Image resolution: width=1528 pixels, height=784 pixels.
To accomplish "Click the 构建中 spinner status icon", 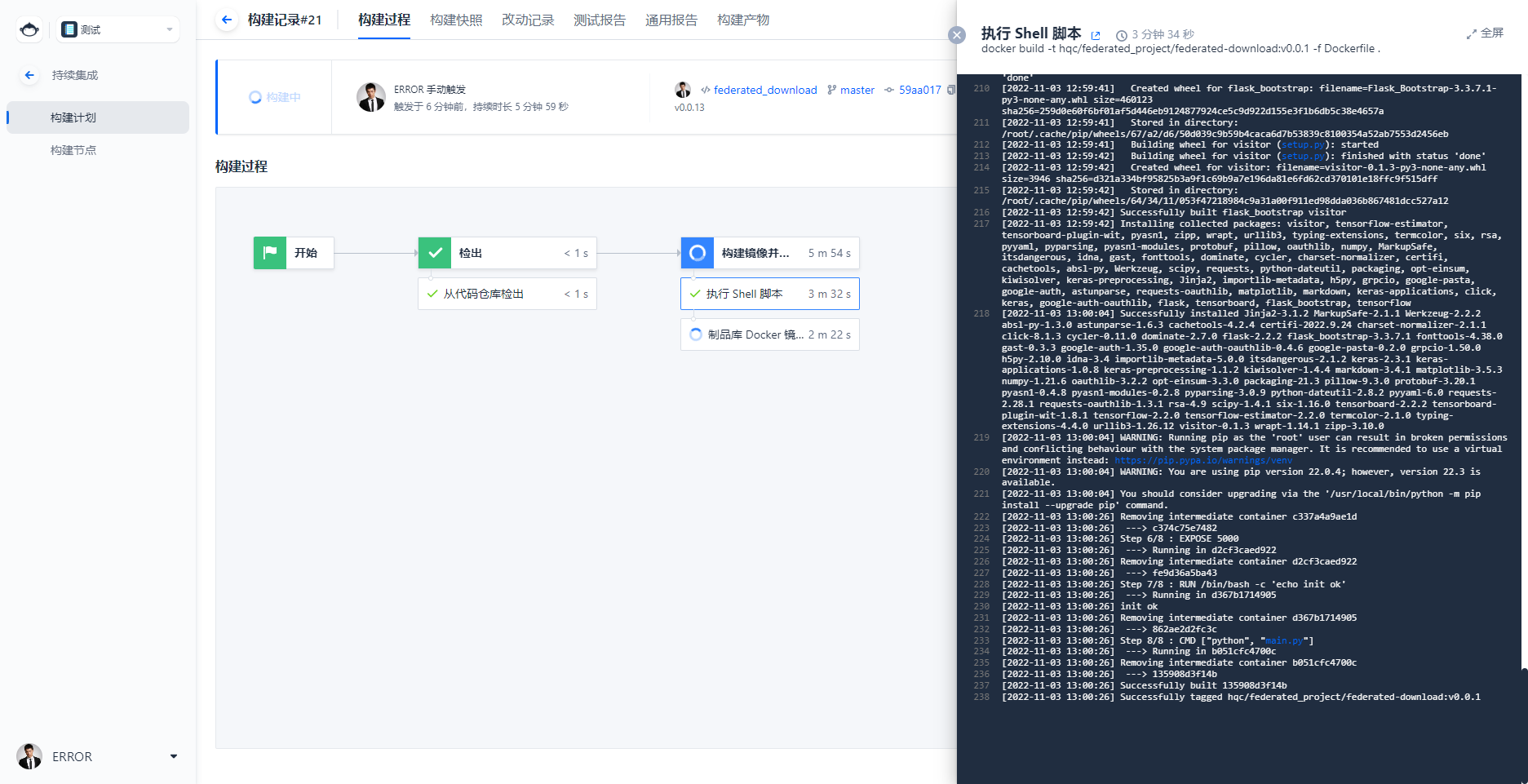I will [255, 97].
